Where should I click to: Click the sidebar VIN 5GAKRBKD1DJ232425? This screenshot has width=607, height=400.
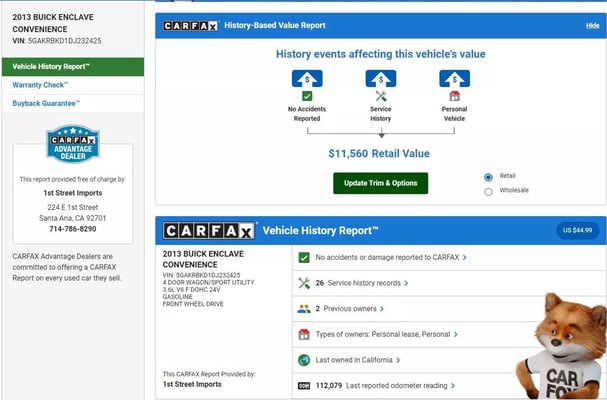pyautogui.click(x=65, y=41)
